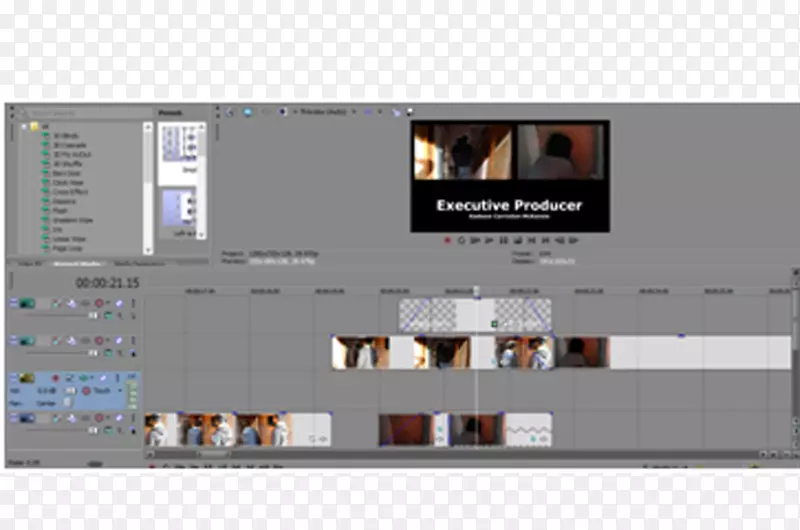The width and height of the screenshot is (800, 530).
Task: Go to the end of the project
Action: pos(545,240)
